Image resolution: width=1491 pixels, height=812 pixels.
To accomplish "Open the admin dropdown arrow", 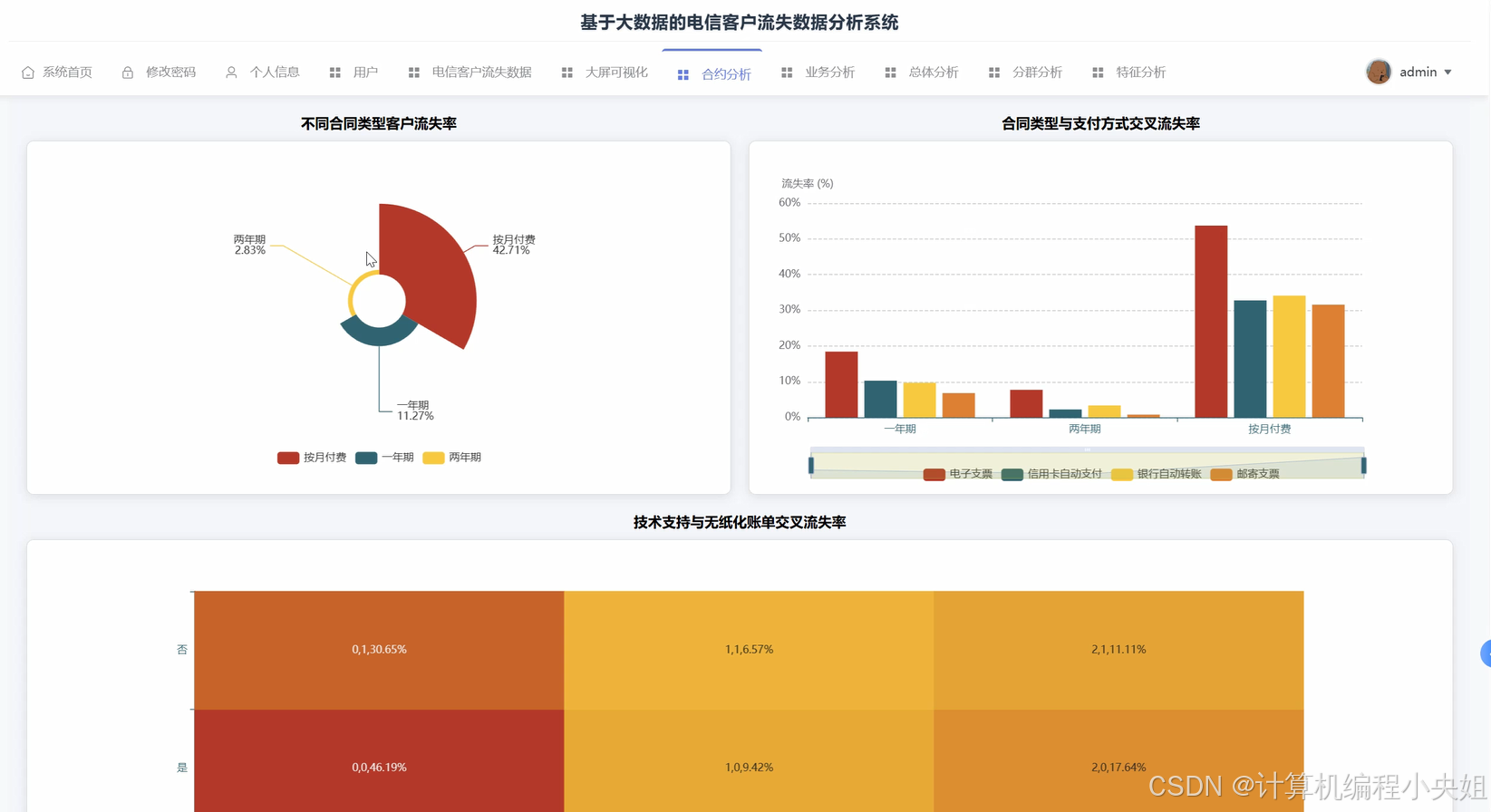I will [1447, 72].
